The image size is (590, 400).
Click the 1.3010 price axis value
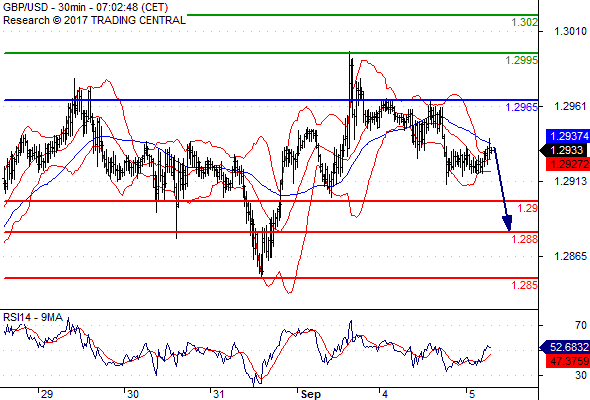570,31
